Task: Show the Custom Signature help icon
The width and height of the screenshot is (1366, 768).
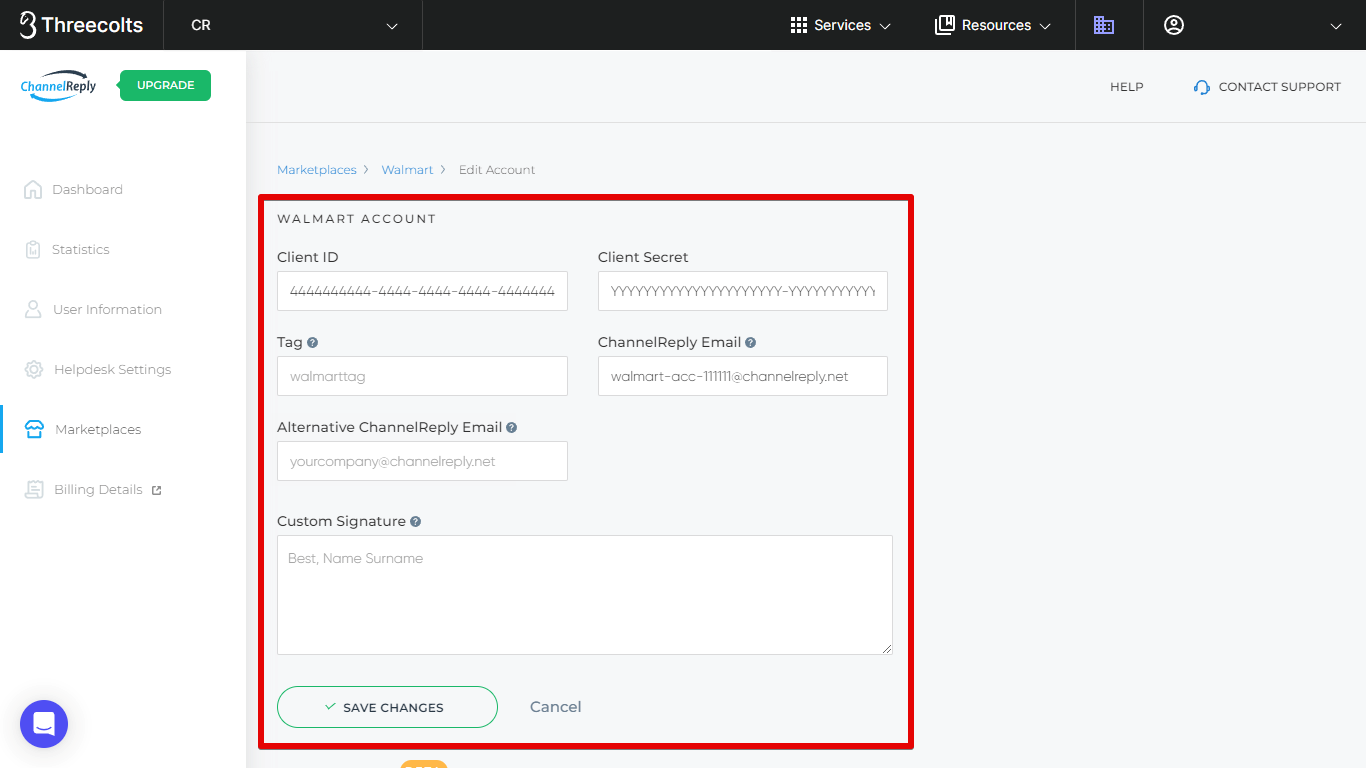Action: [415, 521]
